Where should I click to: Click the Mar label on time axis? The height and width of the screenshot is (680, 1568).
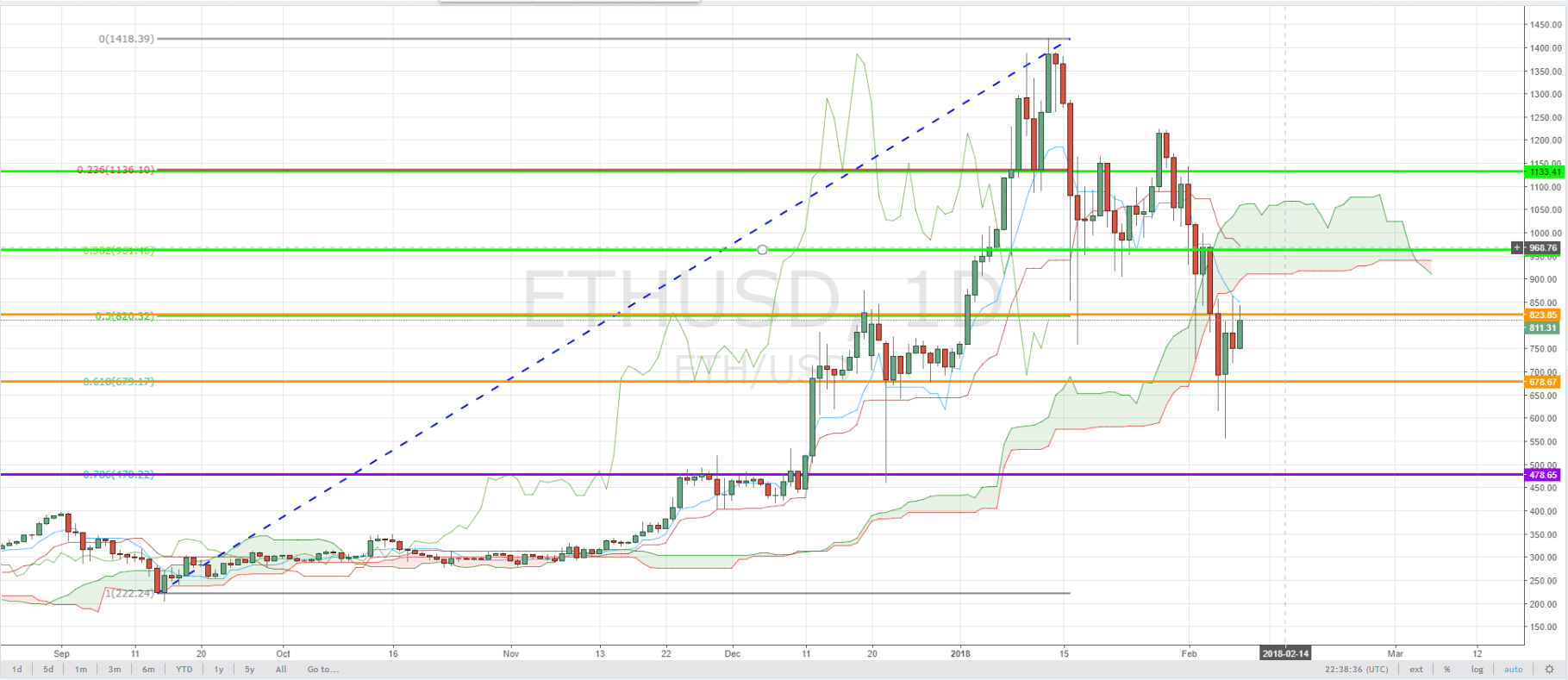pyautogui.click(x=1396, y=653)
